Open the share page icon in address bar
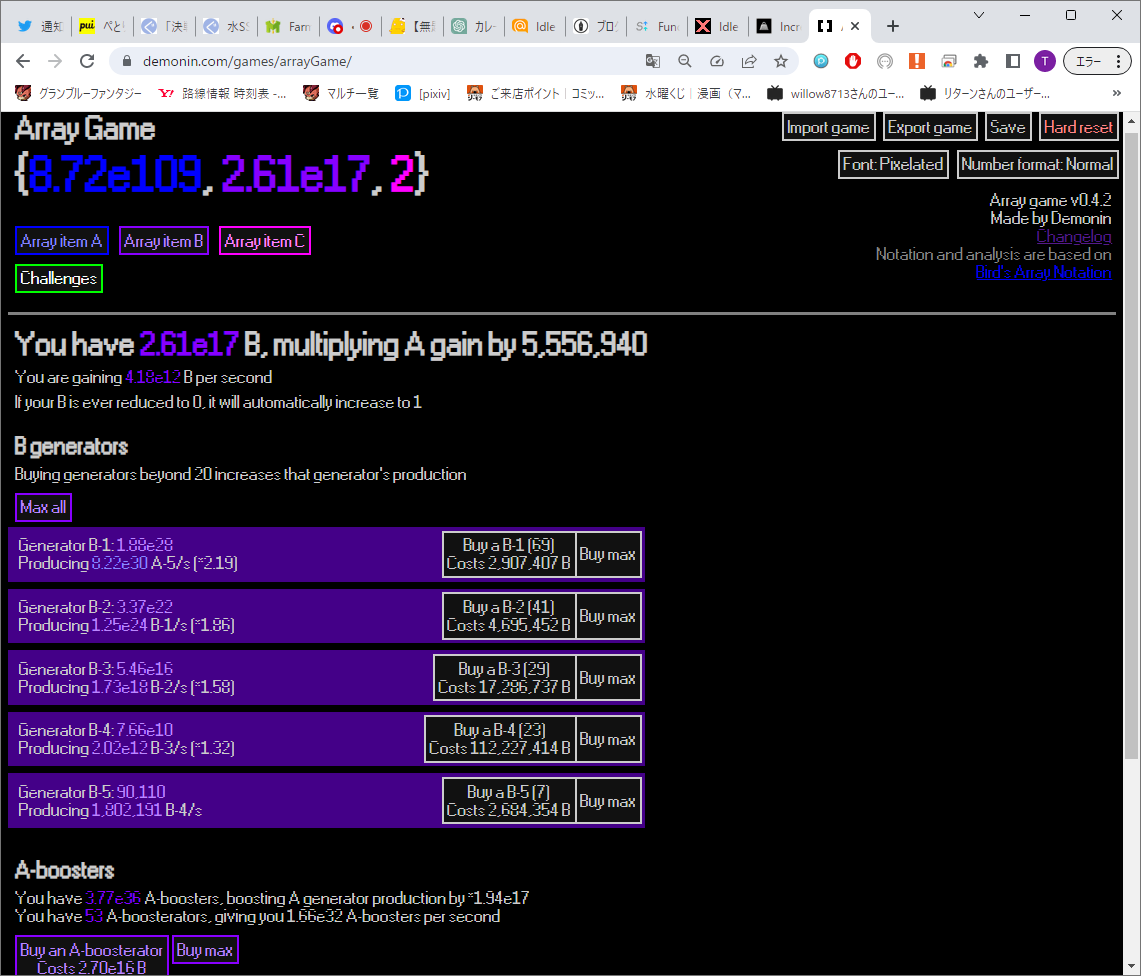 [x=749, y=61]
